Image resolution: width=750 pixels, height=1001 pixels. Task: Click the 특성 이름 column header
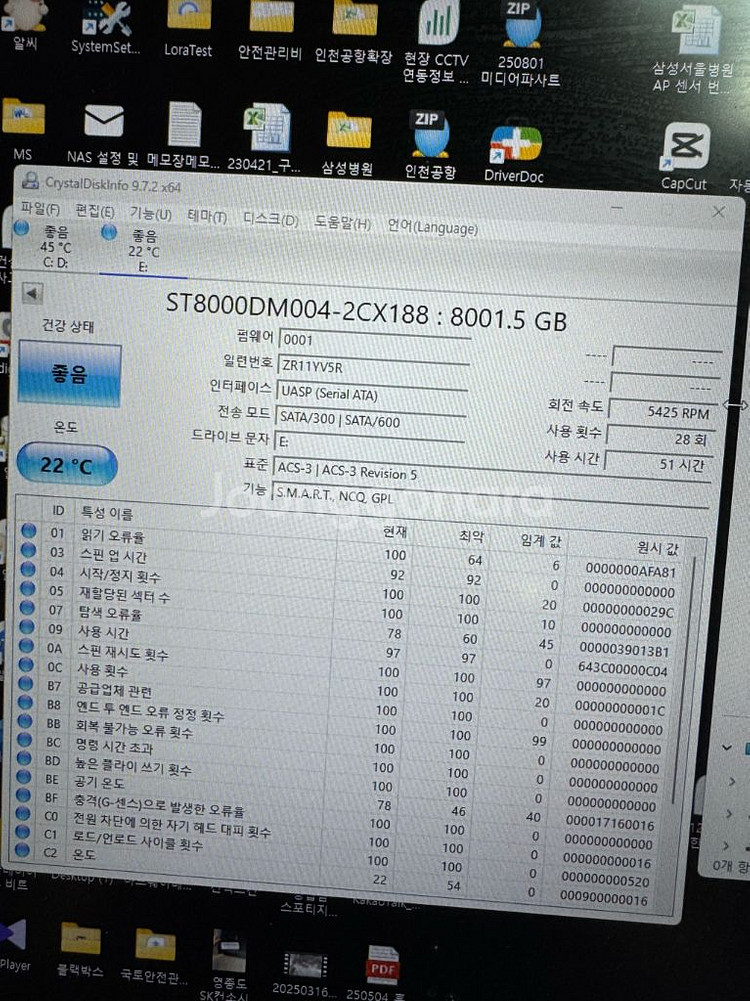[x=107, y=513]
